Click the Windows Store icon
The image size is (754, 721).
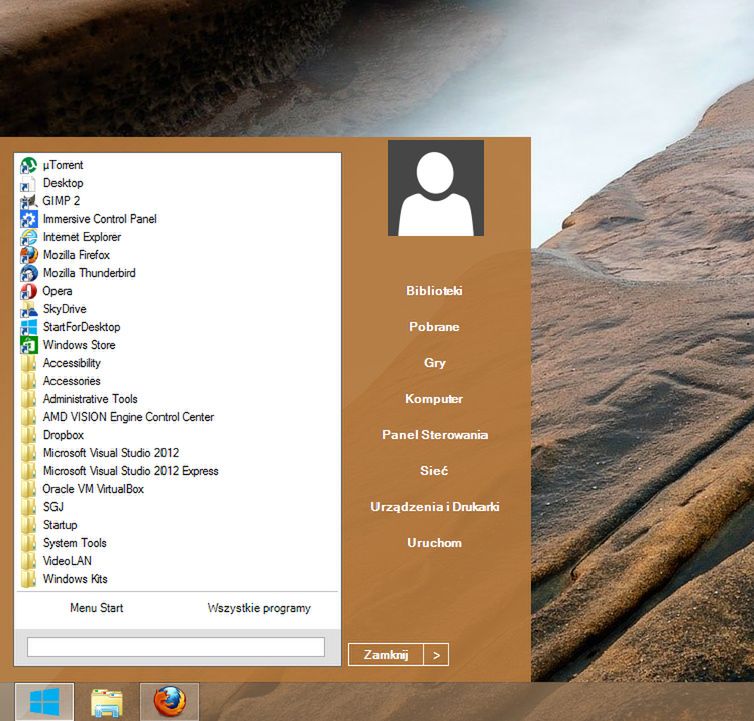[x=28, y=345]
